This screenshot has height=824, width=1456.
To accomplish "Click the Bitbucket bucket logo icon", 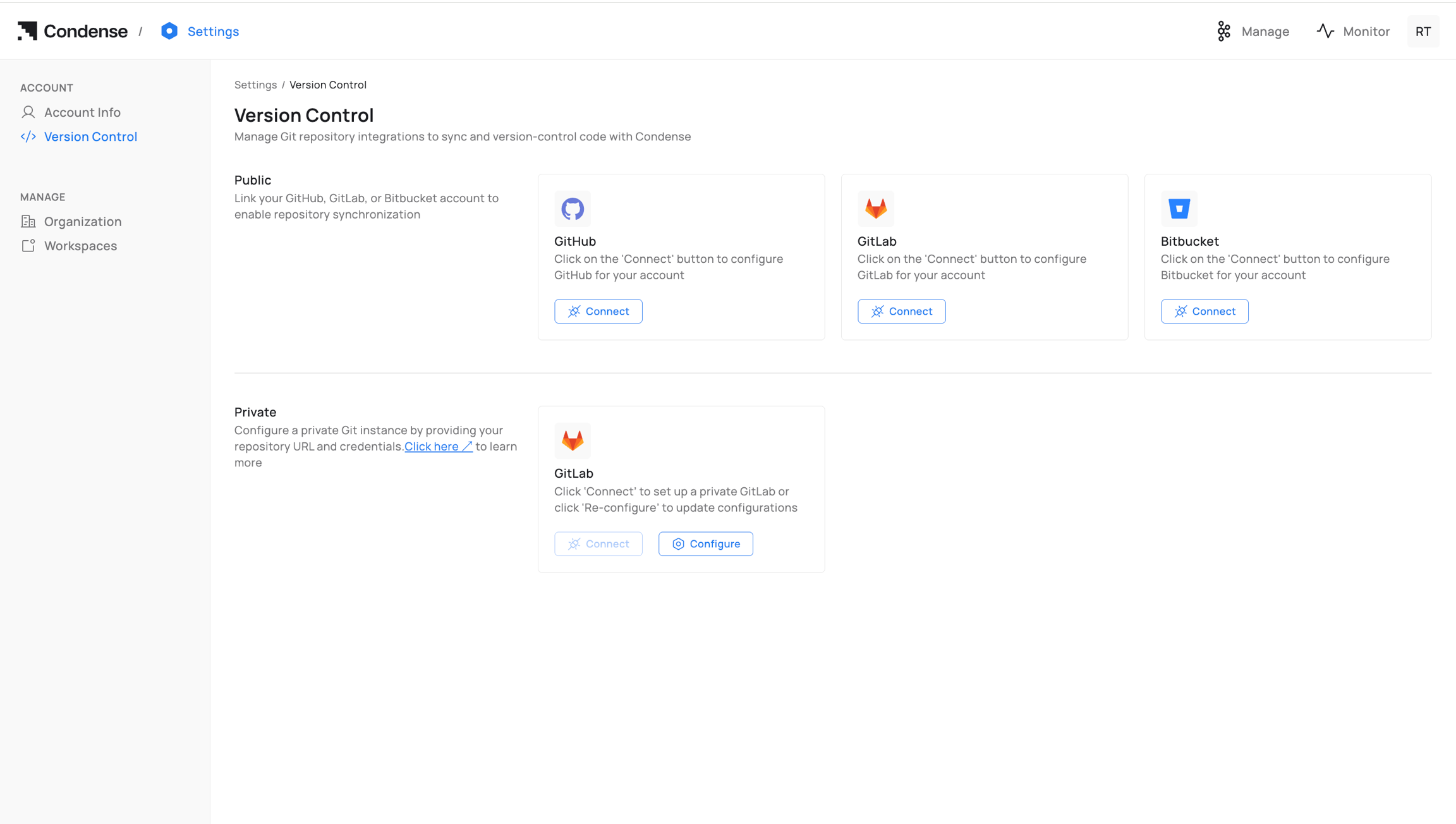I will click(1179, 209).
